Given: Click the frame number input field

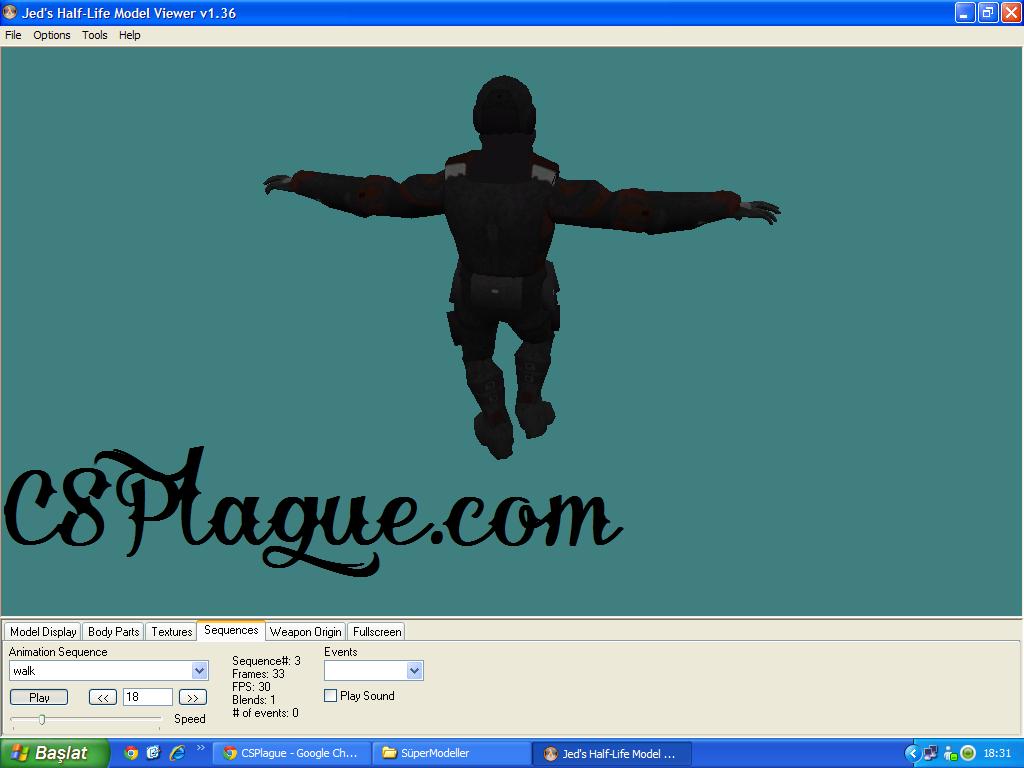Looking at the screenshot, I should (147, 698).
